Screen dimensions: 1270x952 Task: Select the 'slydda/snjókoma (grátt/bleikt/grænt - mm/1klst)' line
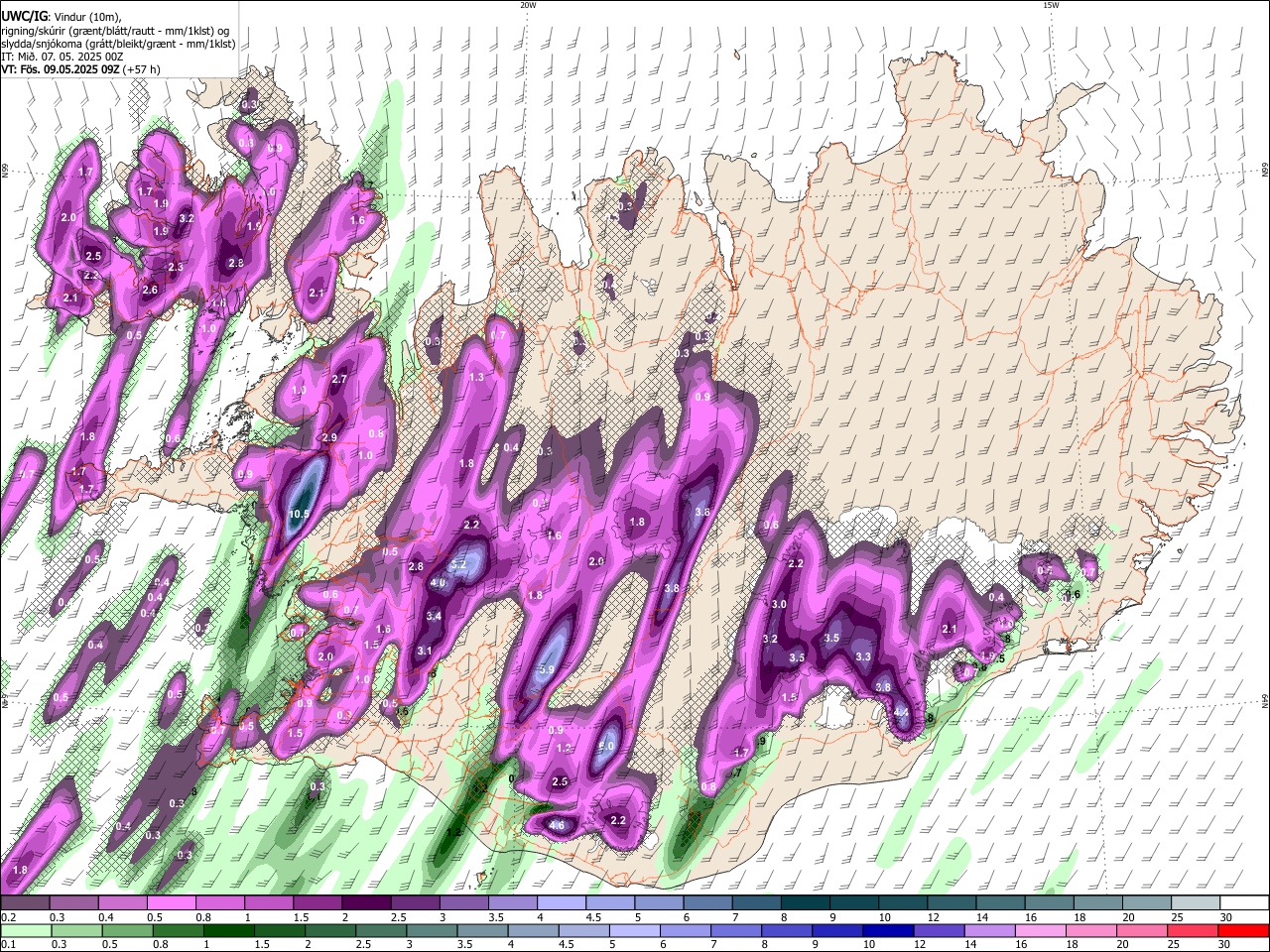click(x=118, y=45)
